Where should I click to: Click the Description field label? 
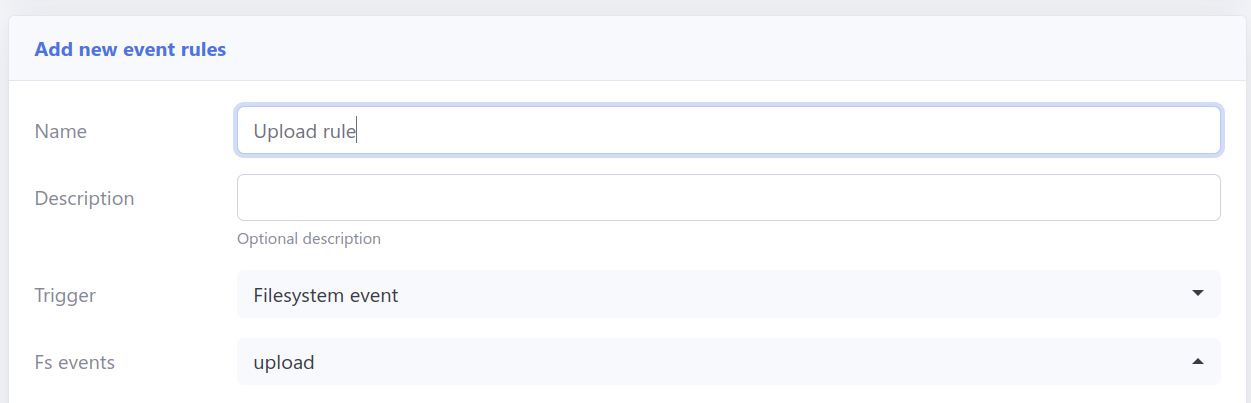pos(84,198)
